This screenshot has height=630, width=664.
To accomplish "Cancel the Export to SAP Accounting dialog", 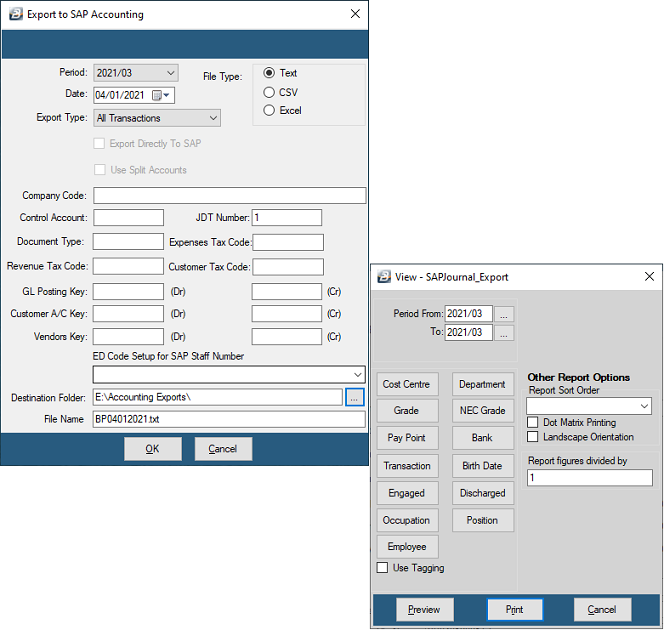I will click(223, 449).
